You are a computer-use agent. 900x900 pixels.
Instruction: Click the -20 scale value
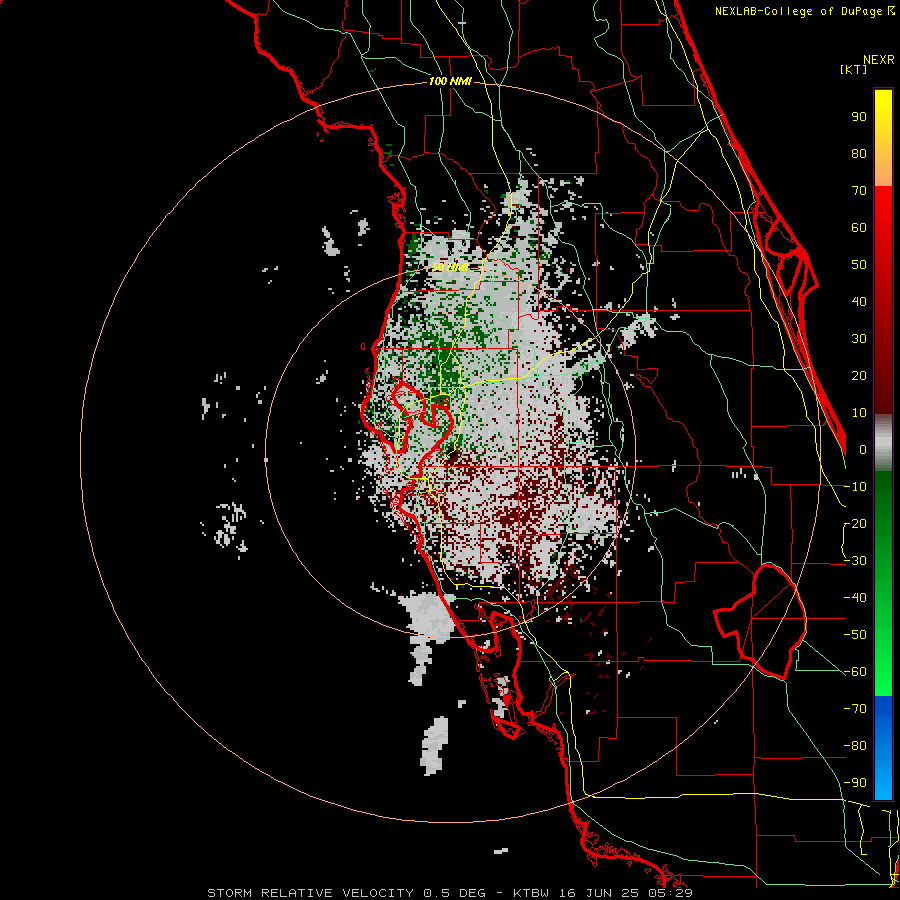[x=855, y=524]
